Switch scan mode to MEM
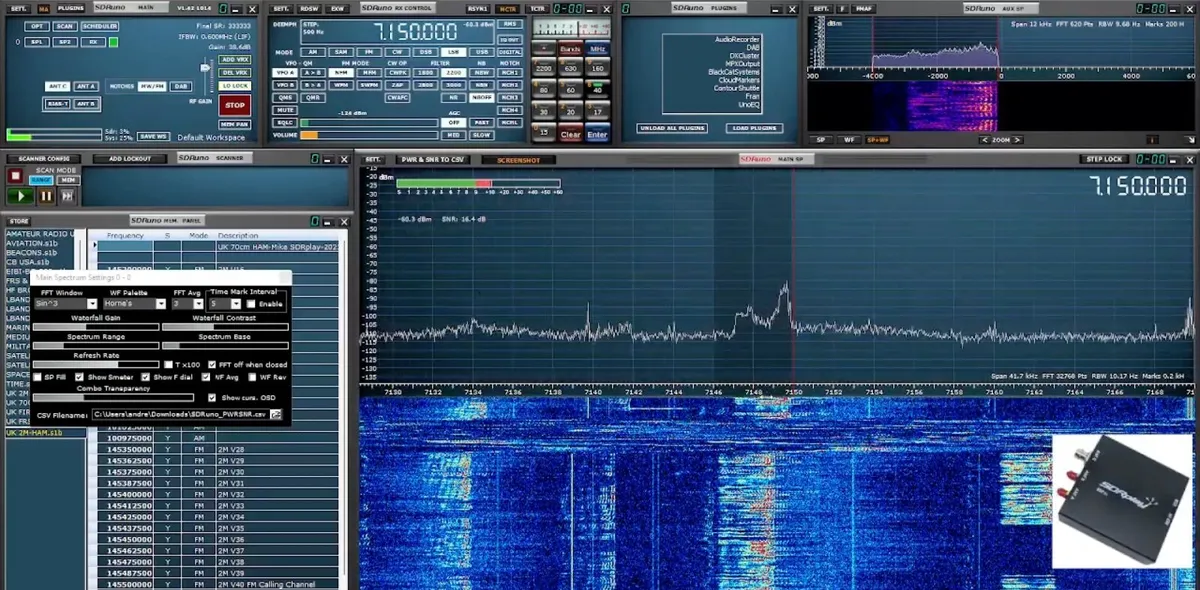Viewport: 1200px width, 590px height. 69,180
